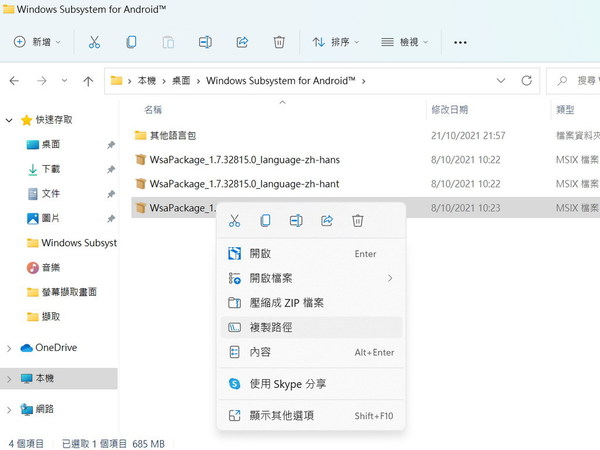Go back with the left arrow
The height and width of the screenshot is (450, 600).
(x=14, y=81)
